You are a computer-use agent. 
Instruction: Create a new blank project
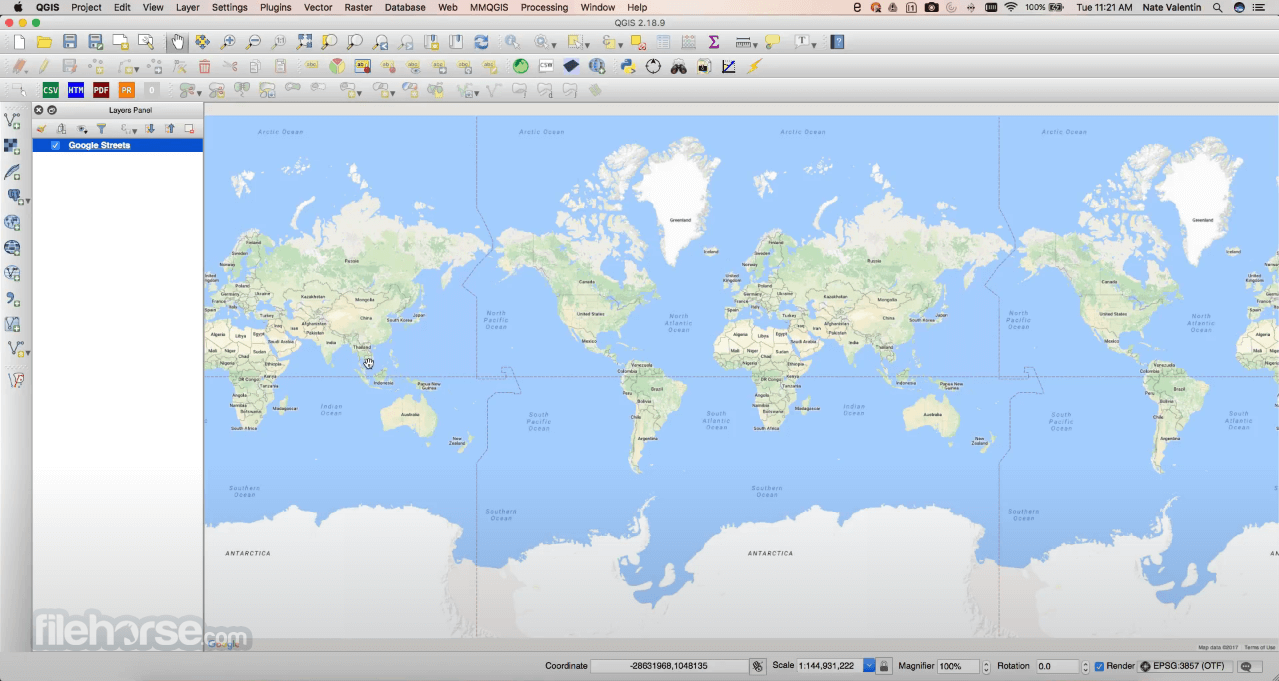[x=19, y=42]
